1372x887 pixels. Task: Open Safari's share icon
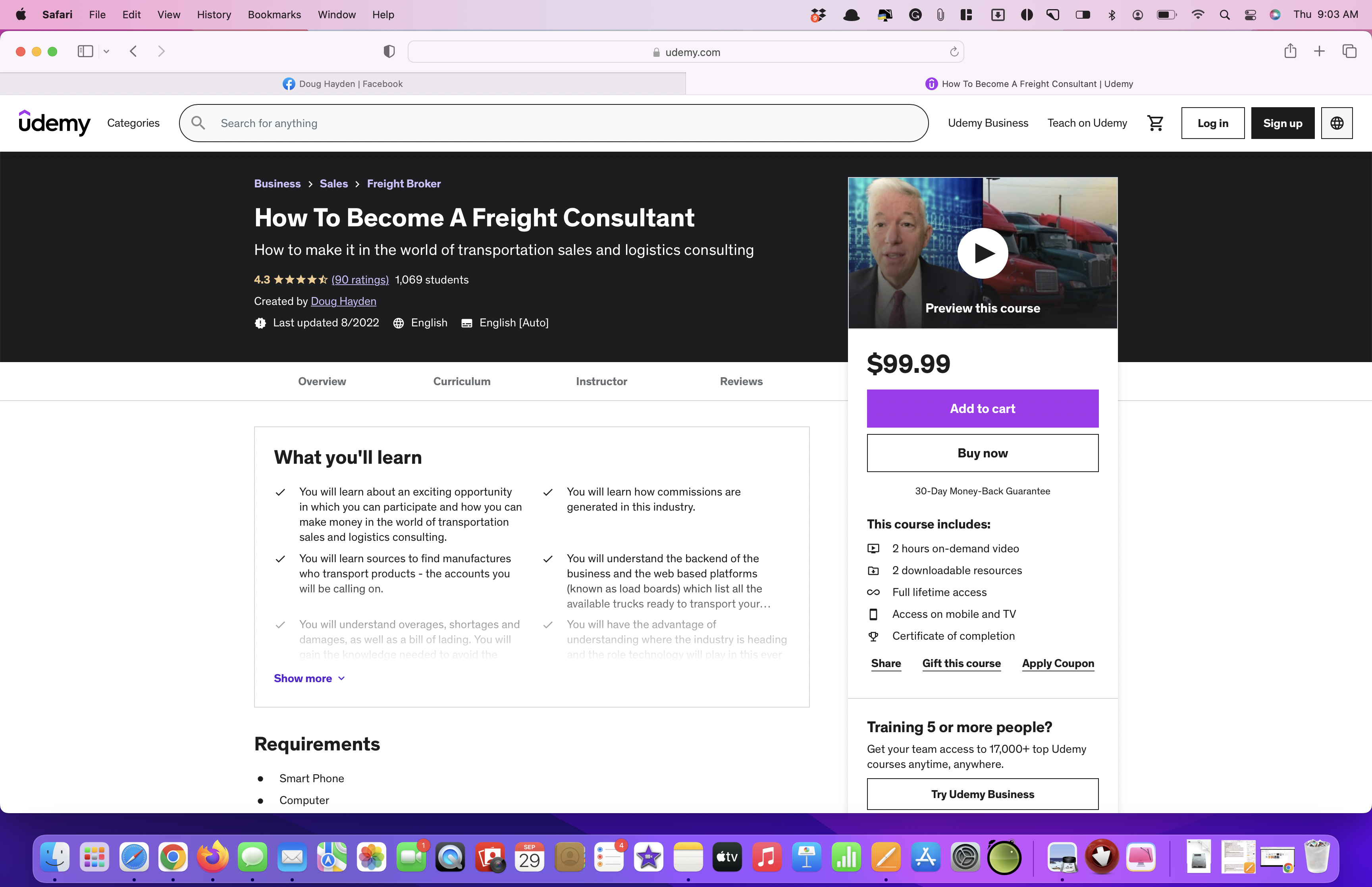(x=1290, y=51)
